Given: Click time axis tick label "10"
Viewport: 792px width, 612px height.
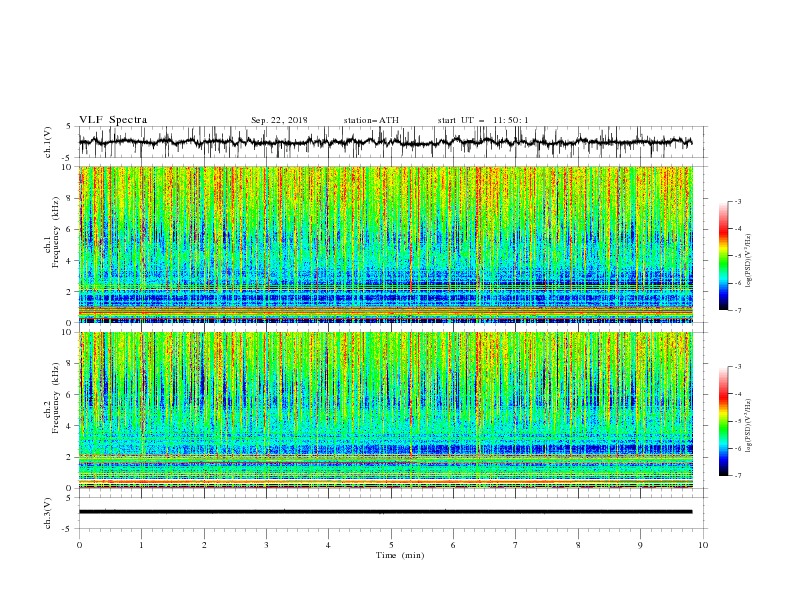Looking at the screenshot, I should [703, 545].
